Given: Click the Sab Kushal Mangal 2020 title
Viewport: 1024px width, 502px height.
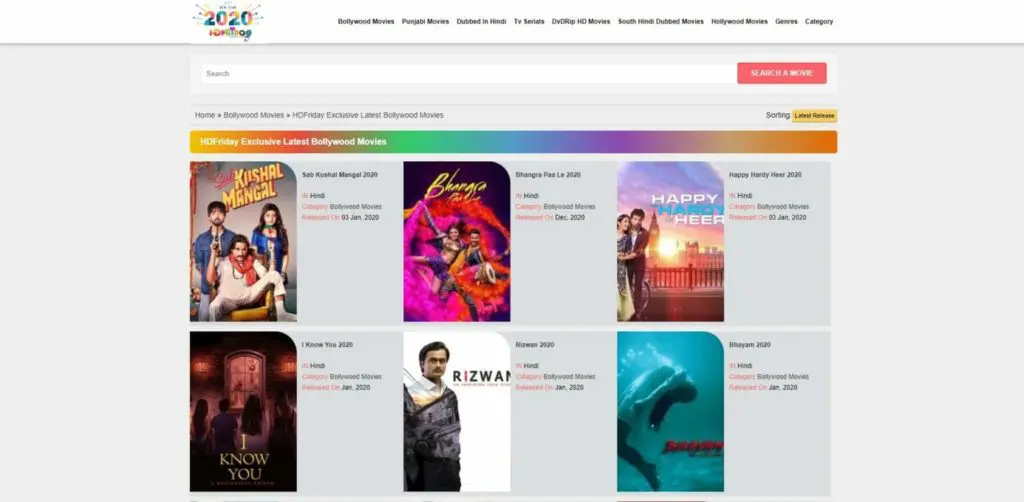Looking at the screenshot, I should 340,175.
